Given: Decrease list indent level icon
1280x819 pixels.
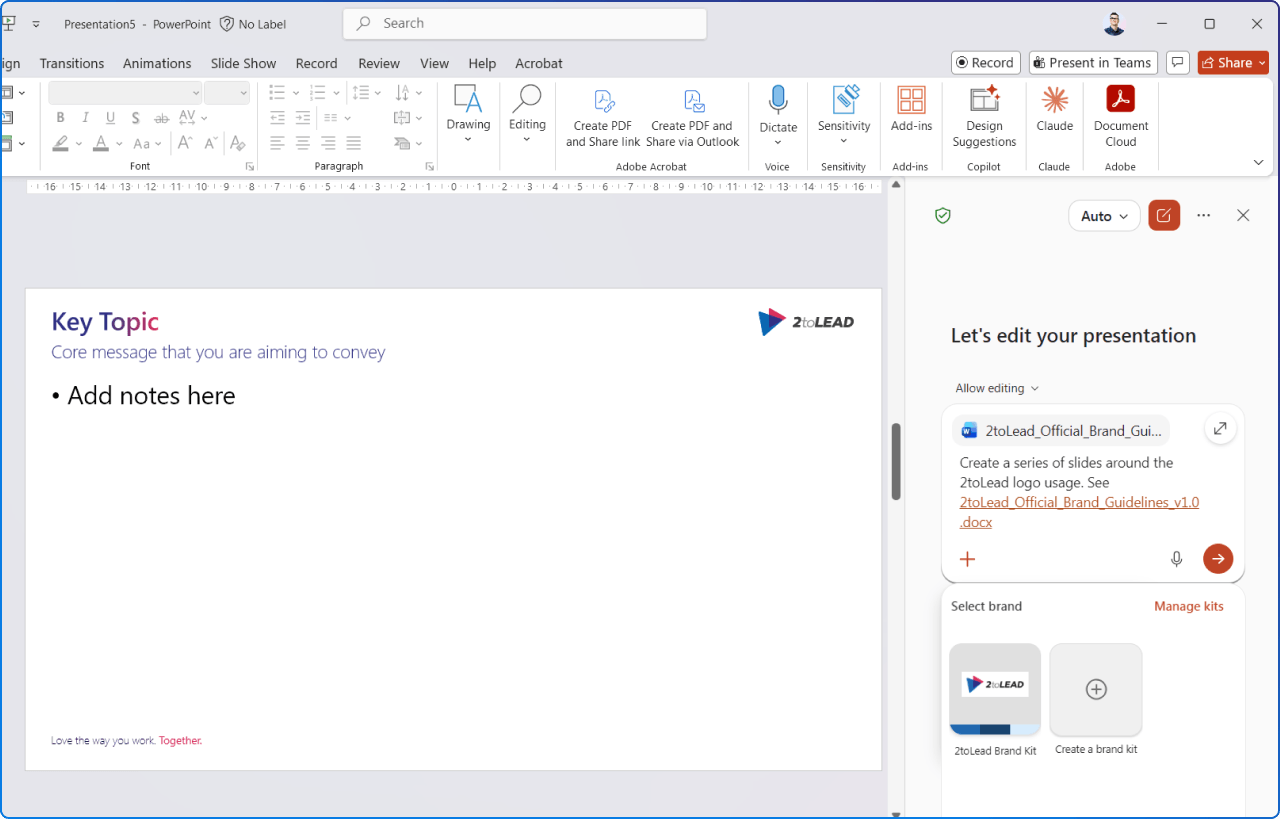Looking at the screenshot, I should 278,118.
